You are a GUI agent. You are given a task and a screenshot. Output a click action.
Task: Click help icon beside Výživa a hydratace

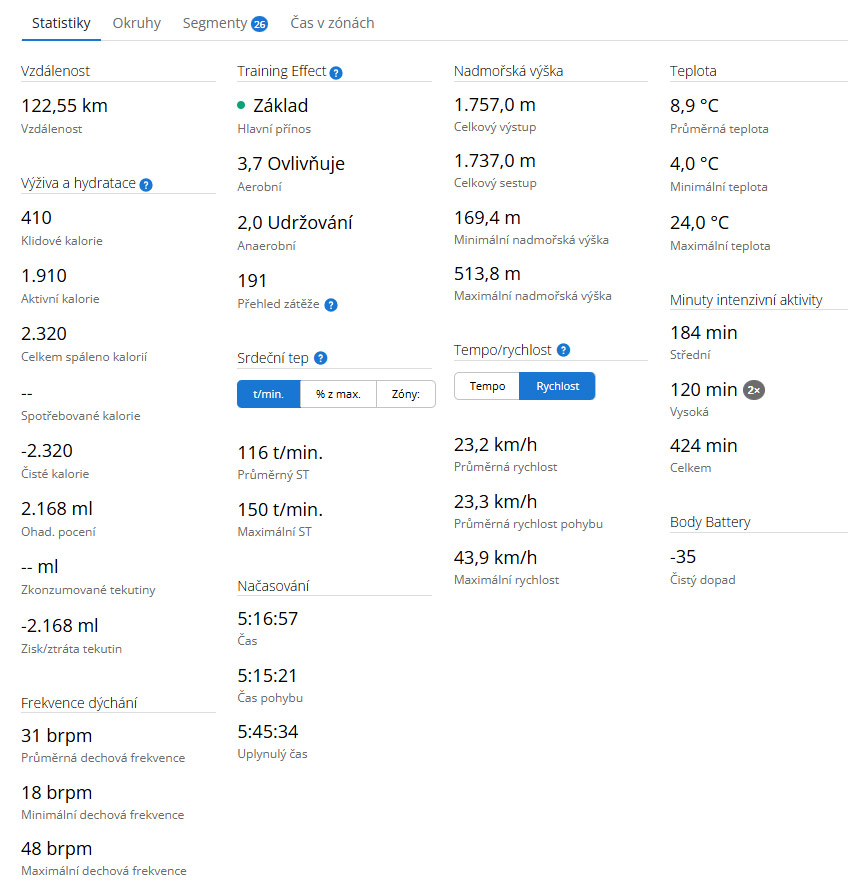[x=146, y=185]
